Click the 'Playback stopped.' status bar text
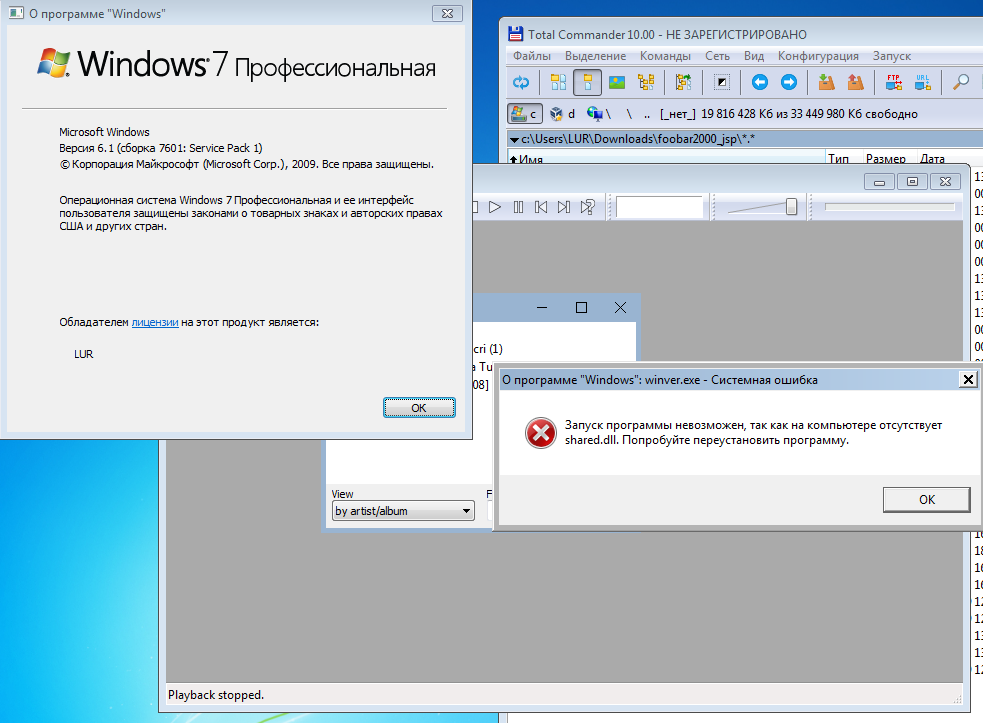The width and height of the screenshot is (983, 723). [x=216, y=695]
